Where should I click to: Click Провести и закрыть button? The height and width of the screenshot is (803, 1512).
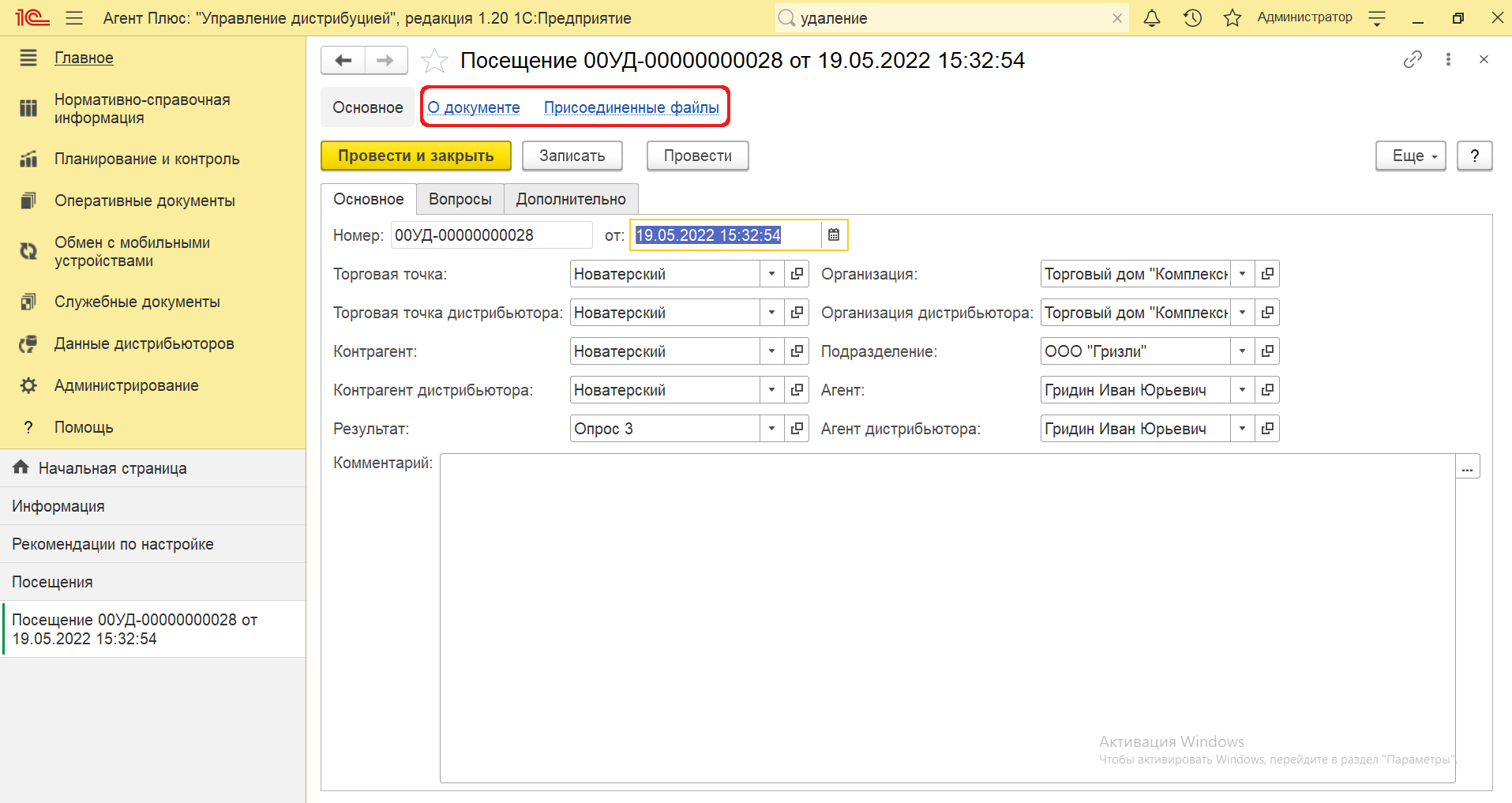416,156
